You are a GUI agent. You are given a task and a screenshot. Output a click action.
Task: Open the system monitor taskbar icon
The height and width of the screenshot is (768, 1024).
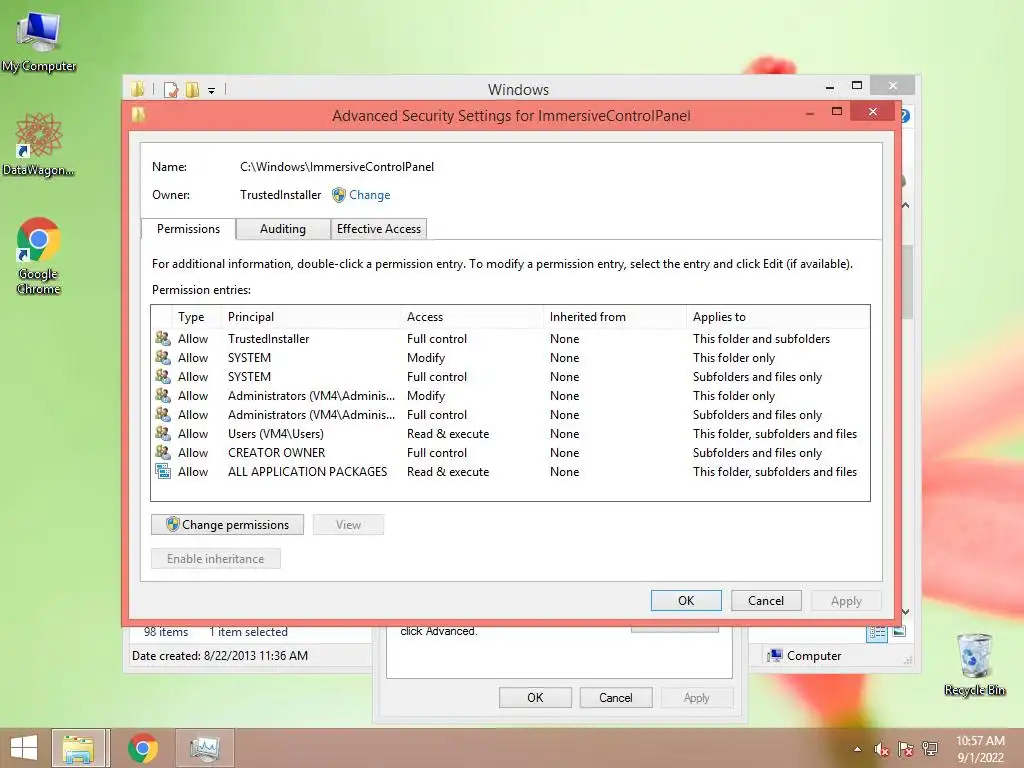point(204,748)
